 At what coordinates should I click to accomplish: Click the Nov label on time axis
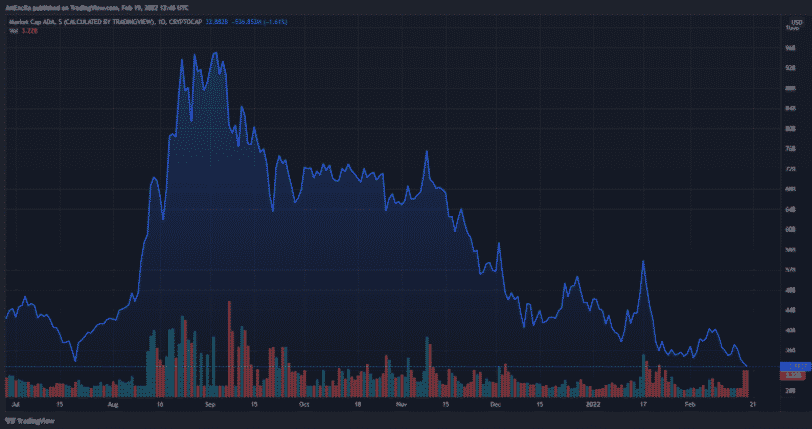402,404
